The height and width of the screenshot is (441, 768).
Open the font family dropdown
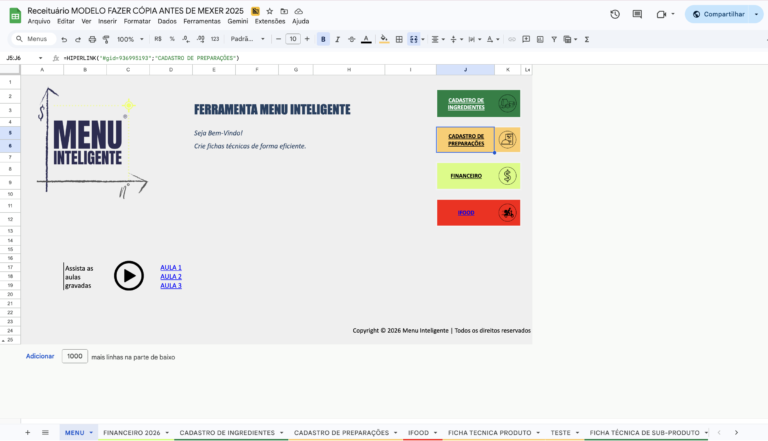tap(247, 39)
